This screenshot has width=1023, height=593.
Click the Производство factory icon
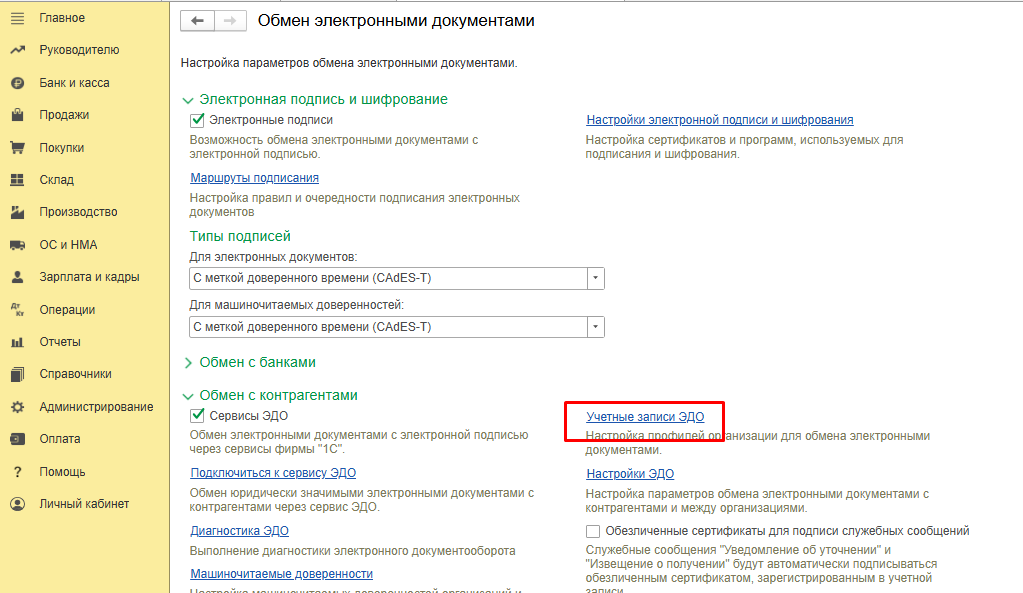coord(18,212)
